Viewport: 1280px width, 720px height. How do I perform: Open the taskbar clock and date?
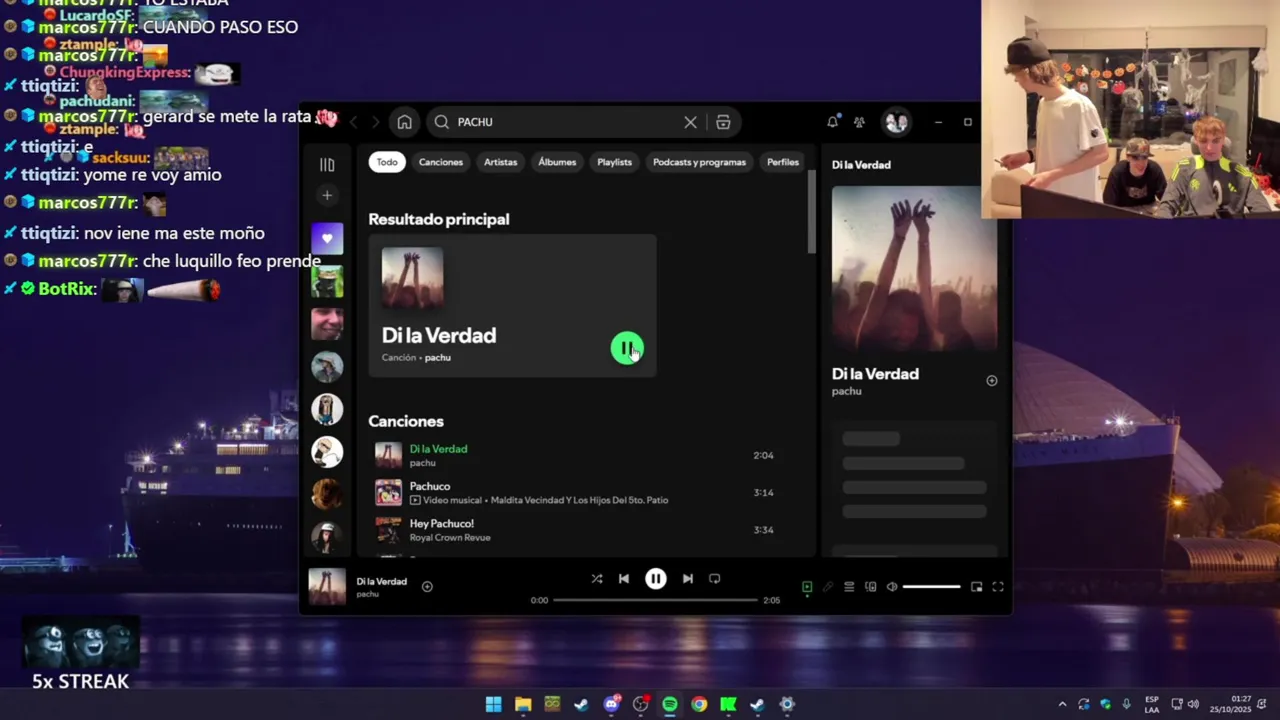1231,705
